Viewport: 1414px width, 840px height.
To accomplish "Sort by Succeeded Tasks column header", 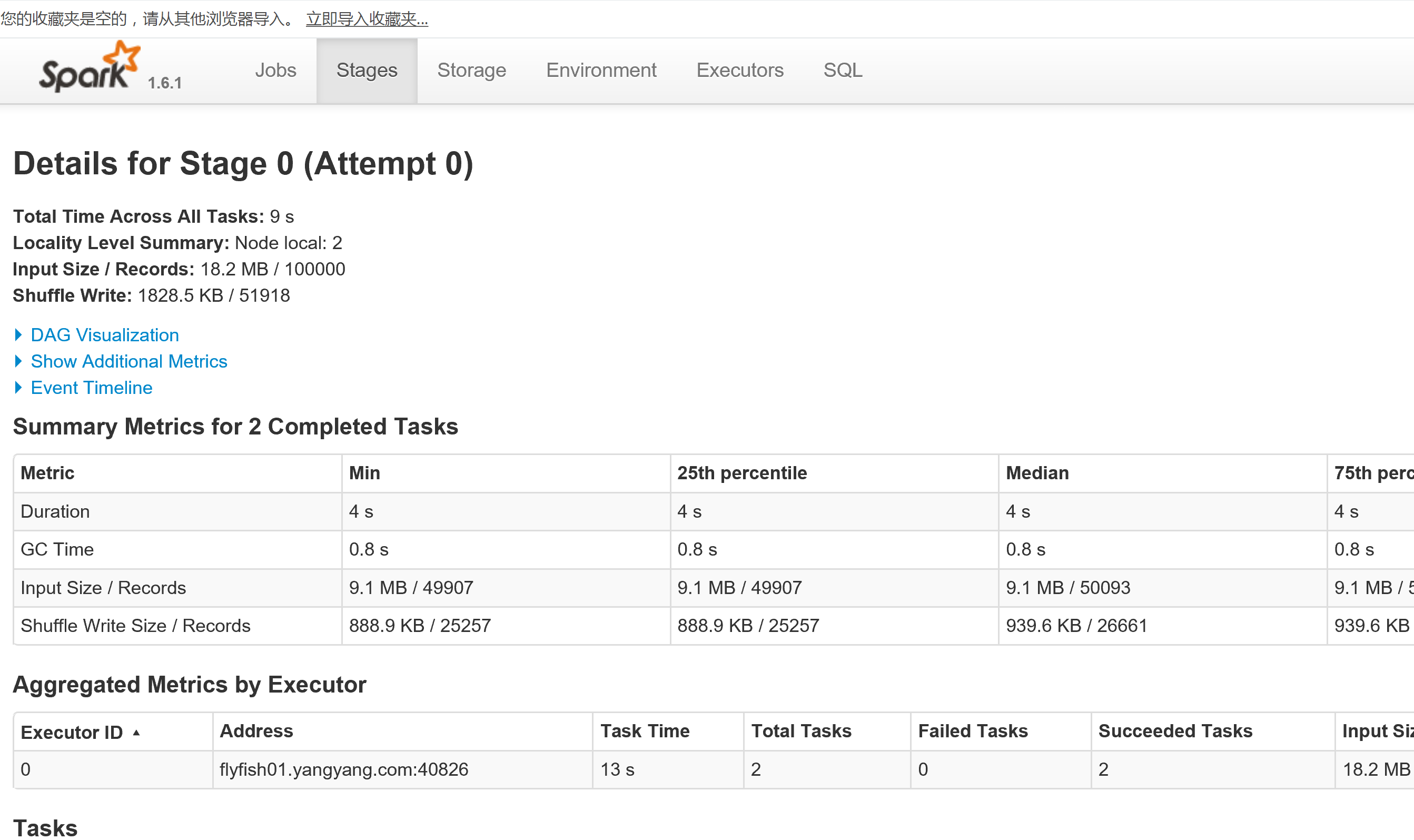I will (x=1175, y=732).
